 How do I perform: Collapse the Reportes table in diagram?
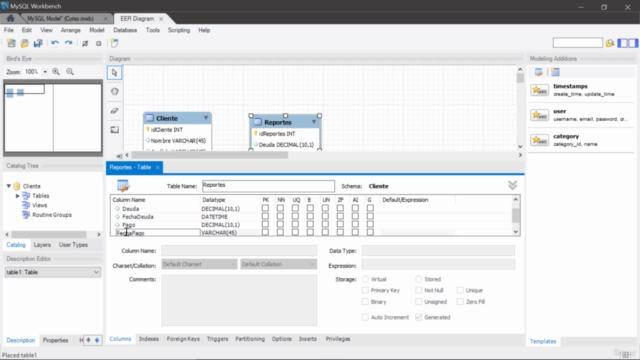point(313,122)
